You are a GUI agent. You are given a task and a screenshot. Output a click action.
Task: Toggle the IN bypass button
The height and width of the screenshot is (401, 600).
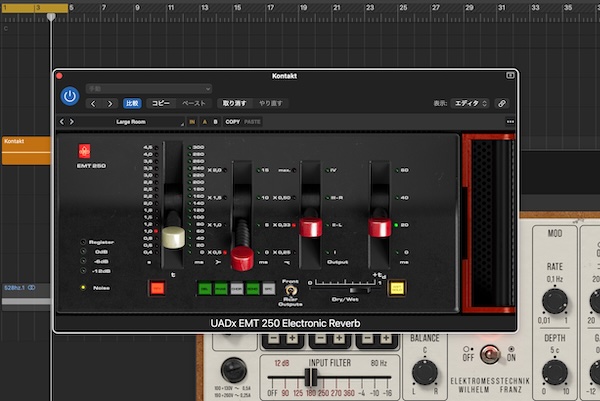point(192,122)
